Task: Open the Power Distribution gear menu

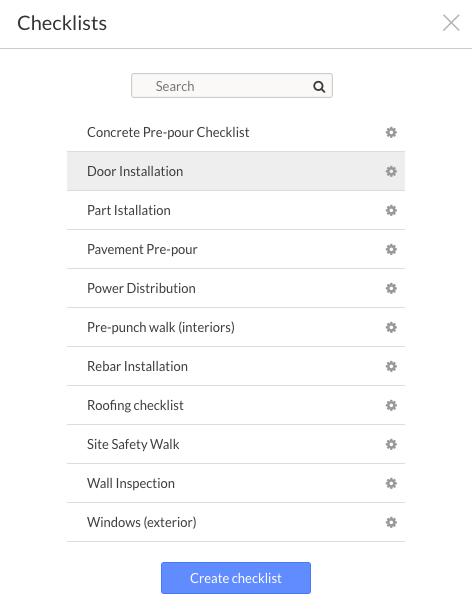Action: tap(391, 288)
